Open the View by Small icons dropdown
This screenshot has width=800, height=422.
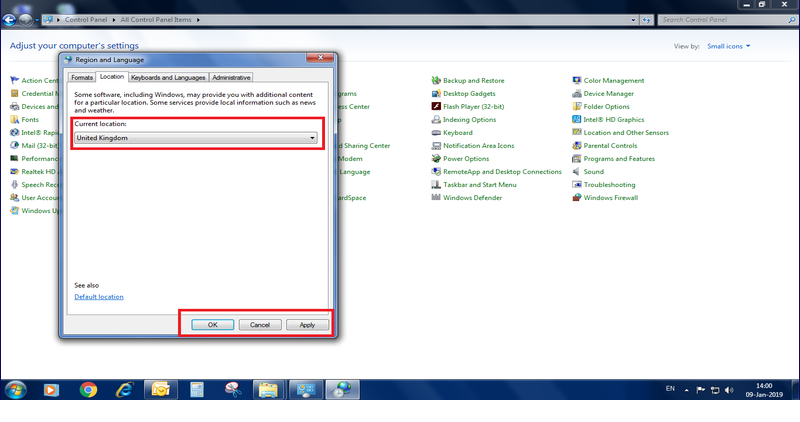pos(728,46)
